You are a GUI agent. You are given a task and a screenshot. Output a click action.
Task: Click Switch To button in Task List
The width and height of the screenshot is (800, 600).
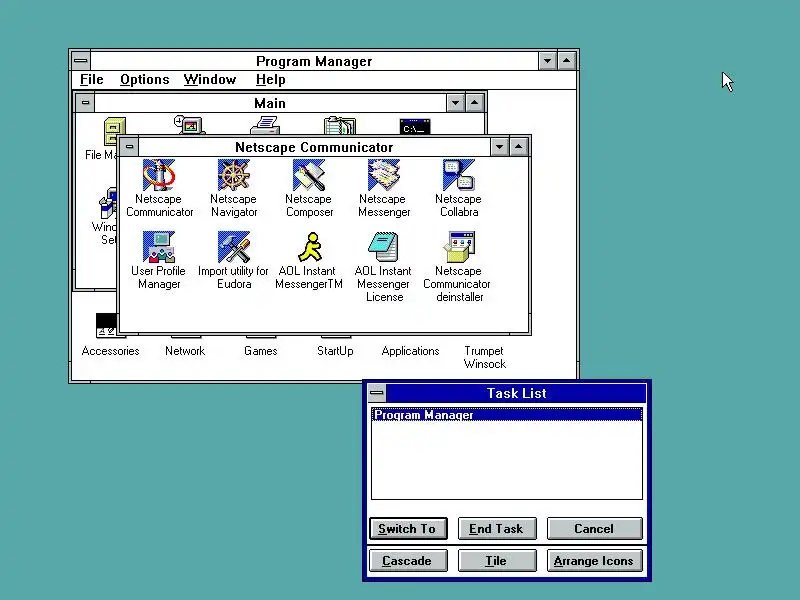pos(408,529)
